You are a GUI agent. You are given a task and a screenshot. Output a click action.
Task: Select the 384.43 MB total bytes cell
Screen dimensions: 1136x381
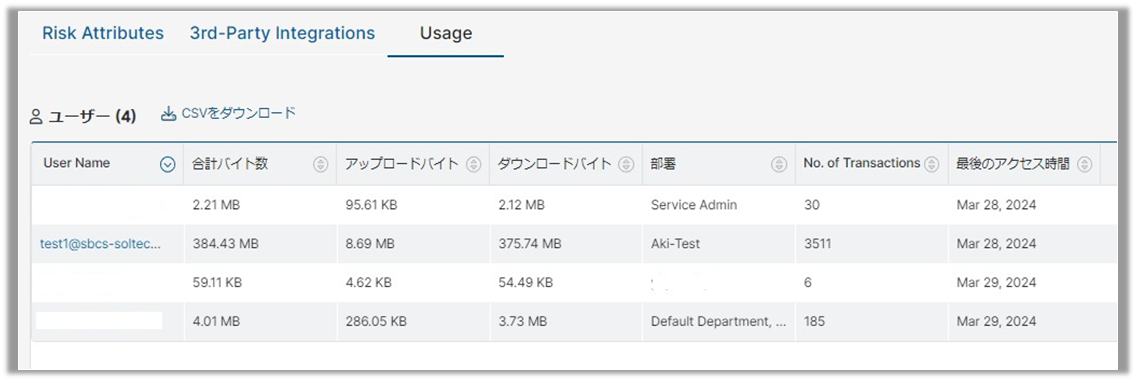(x=260, y=244)
